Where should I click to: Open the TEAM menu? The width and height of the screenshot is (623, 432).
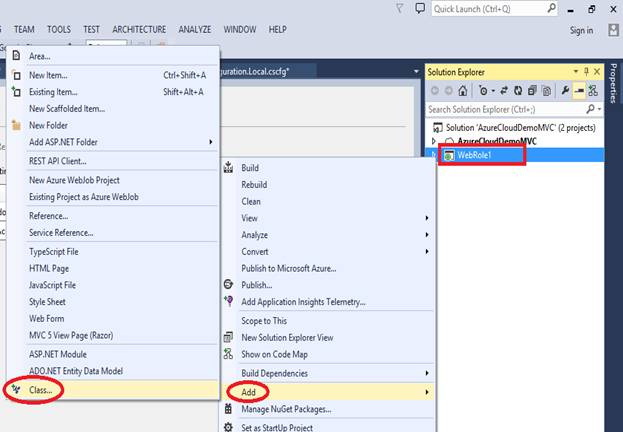(24, 29)
